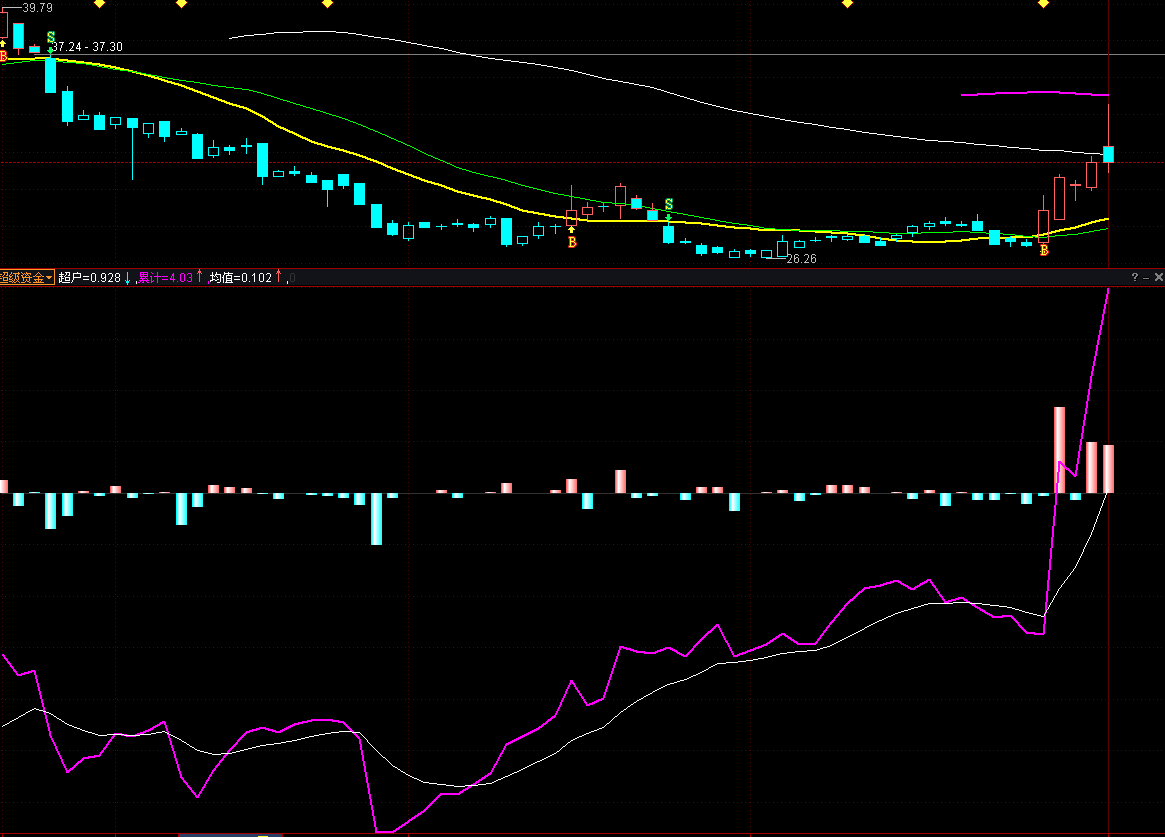This screenshot has width=1165, height=837.
Task: Click the green S marker above the mid-chart candle
Action: coord(669,204)
